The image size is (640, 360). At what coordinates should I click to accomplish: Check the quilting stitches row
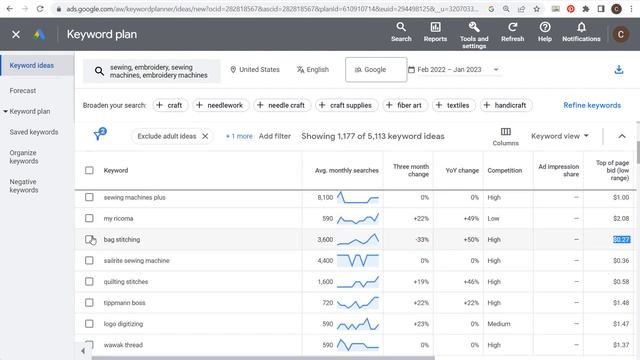click(x=89, y=282)
